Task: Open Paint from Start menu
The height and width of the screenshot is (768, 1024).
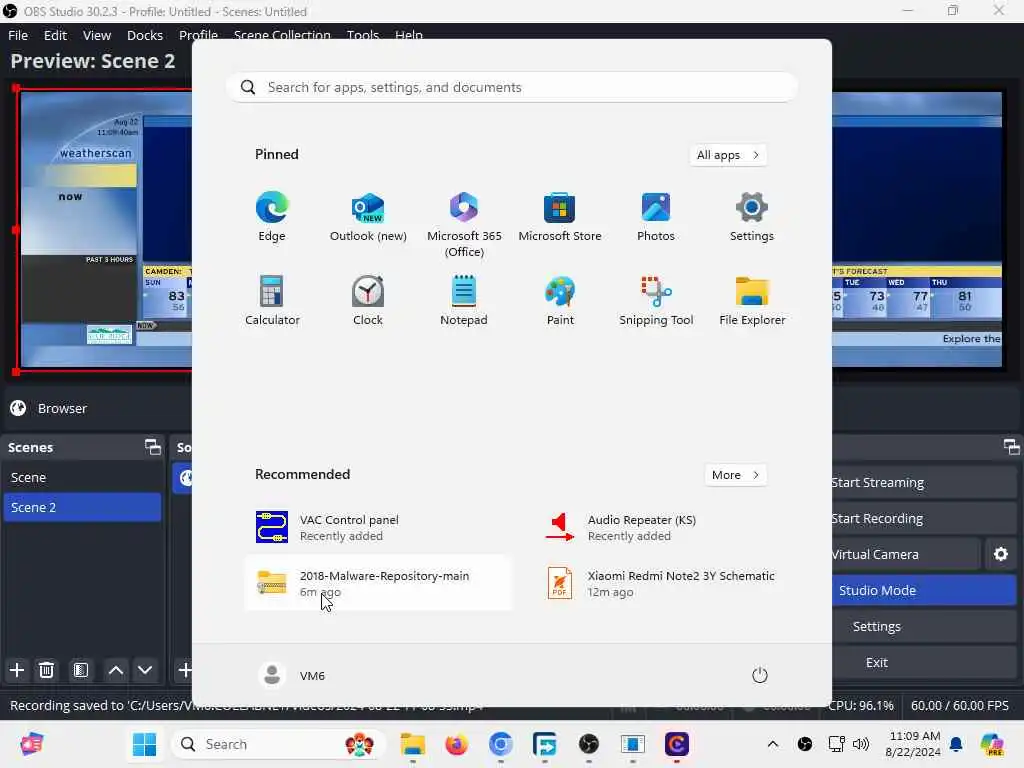Action: coord(560,300)
